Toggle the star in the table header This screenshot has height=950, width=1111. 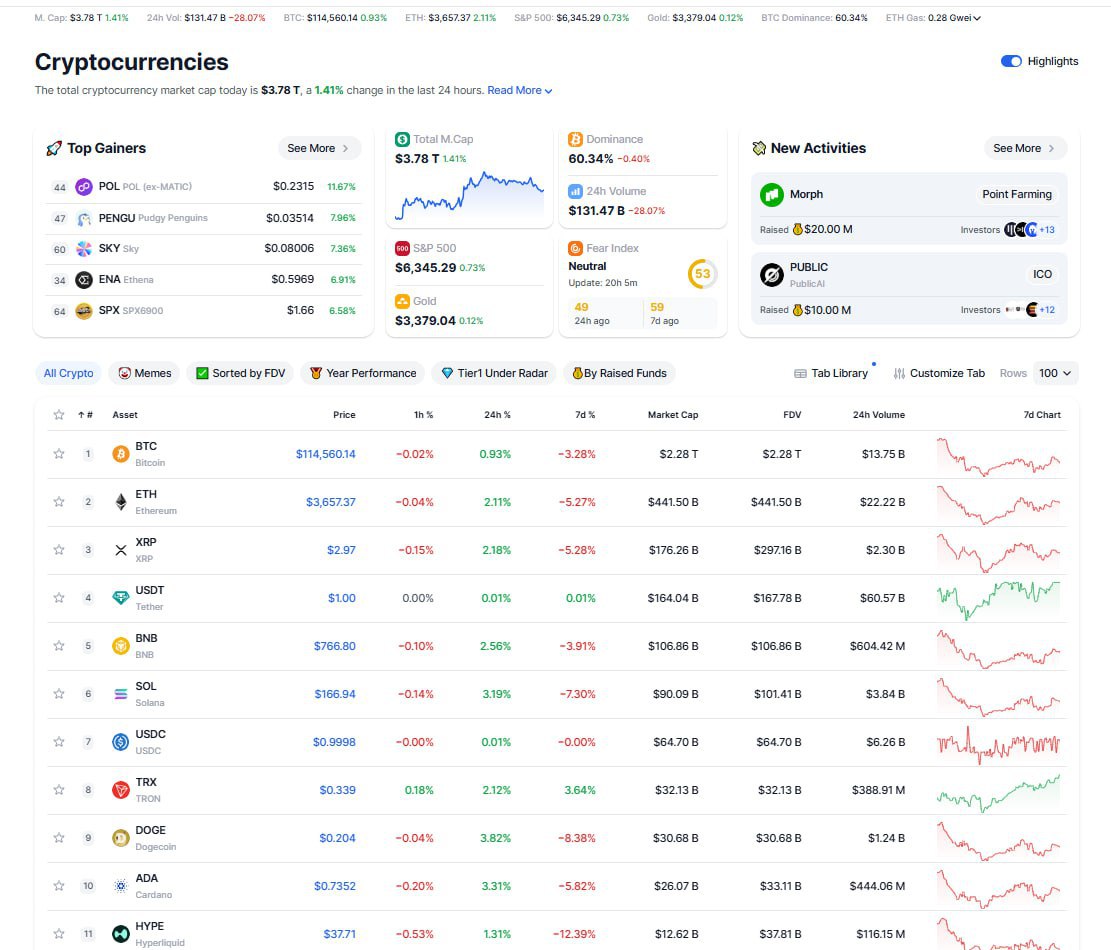(59, 415)
